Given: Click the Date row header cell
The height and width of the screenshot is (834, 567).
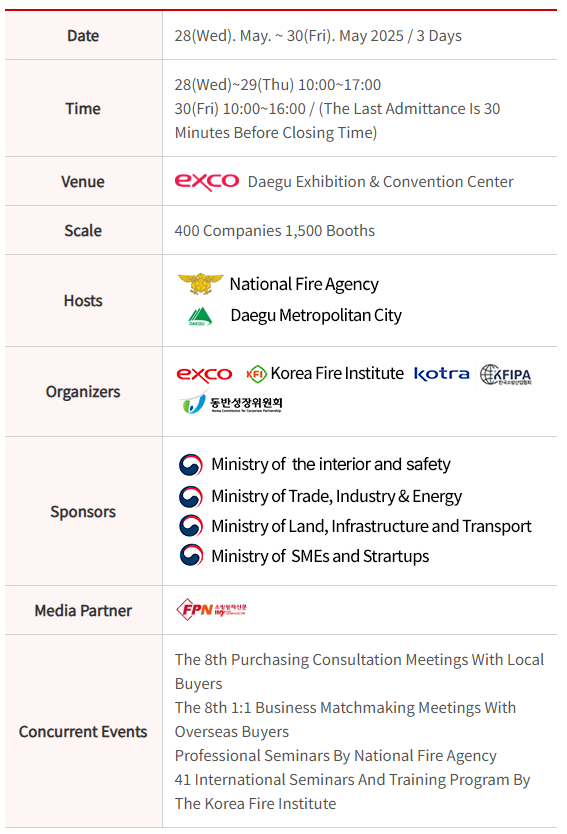Looking at the screenshot, I should [83, 36].
